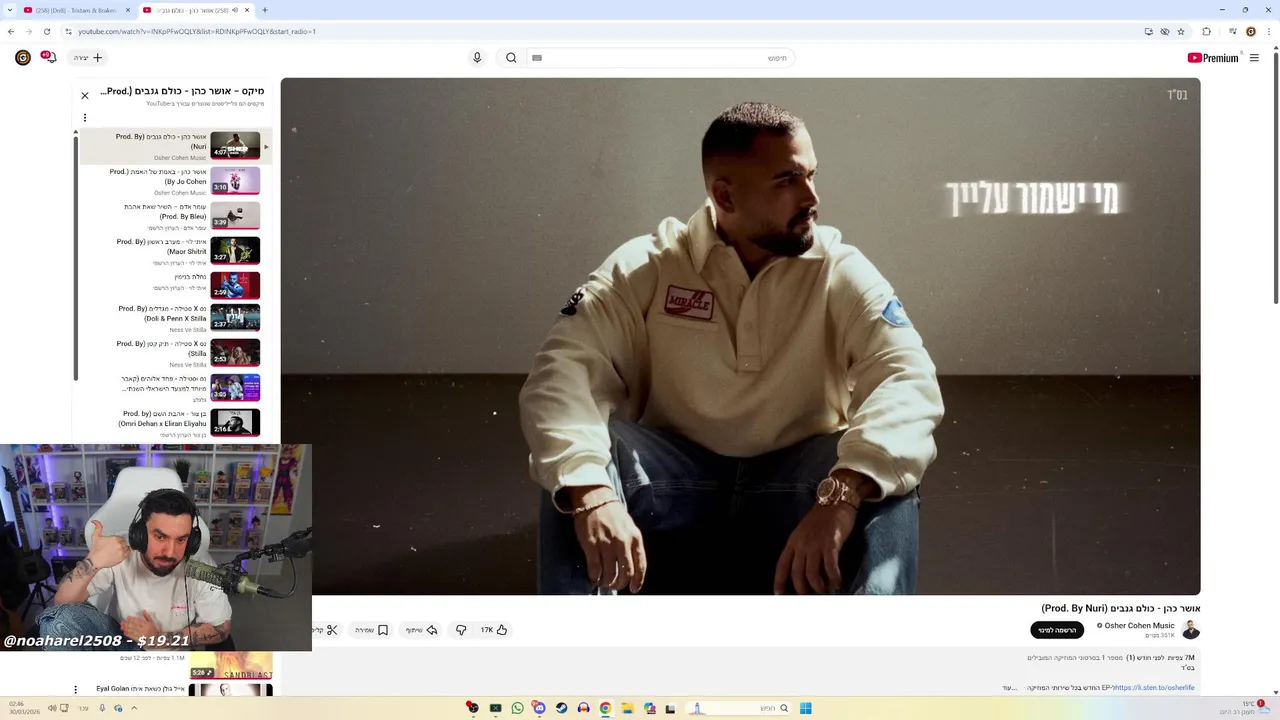Switch to the Tristam & Braken browser tab
This screenshot has width=1280, height=720.
75,10
